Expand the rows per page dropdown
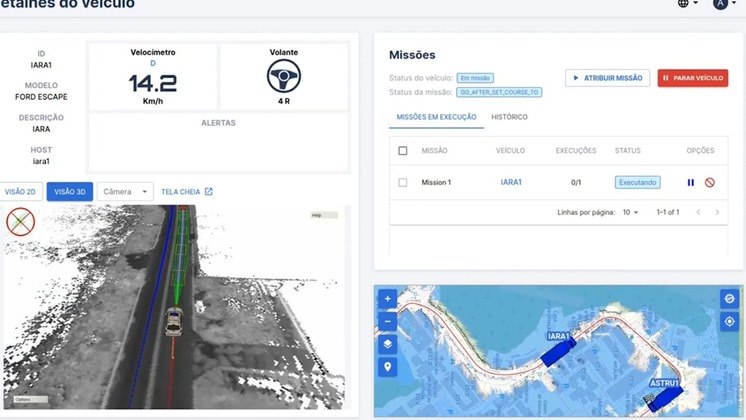746x420 pixels. (x=630, y=212)
